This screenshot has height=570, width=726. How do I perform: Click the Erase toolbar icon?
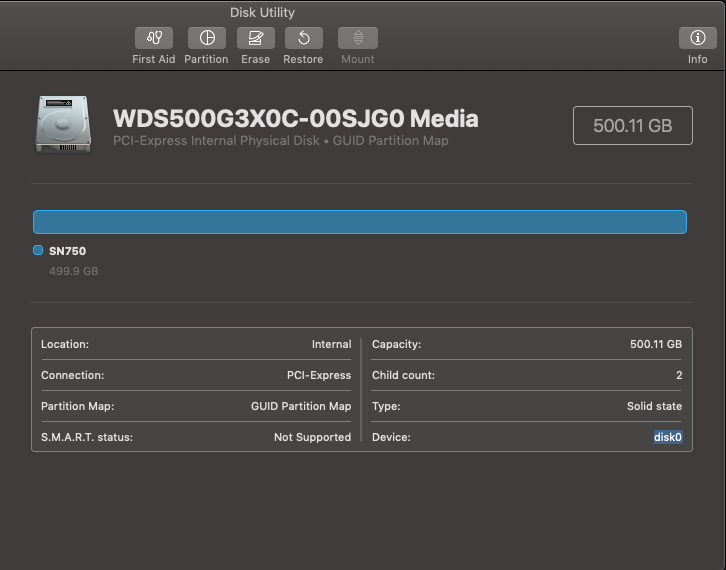(256, 38)
